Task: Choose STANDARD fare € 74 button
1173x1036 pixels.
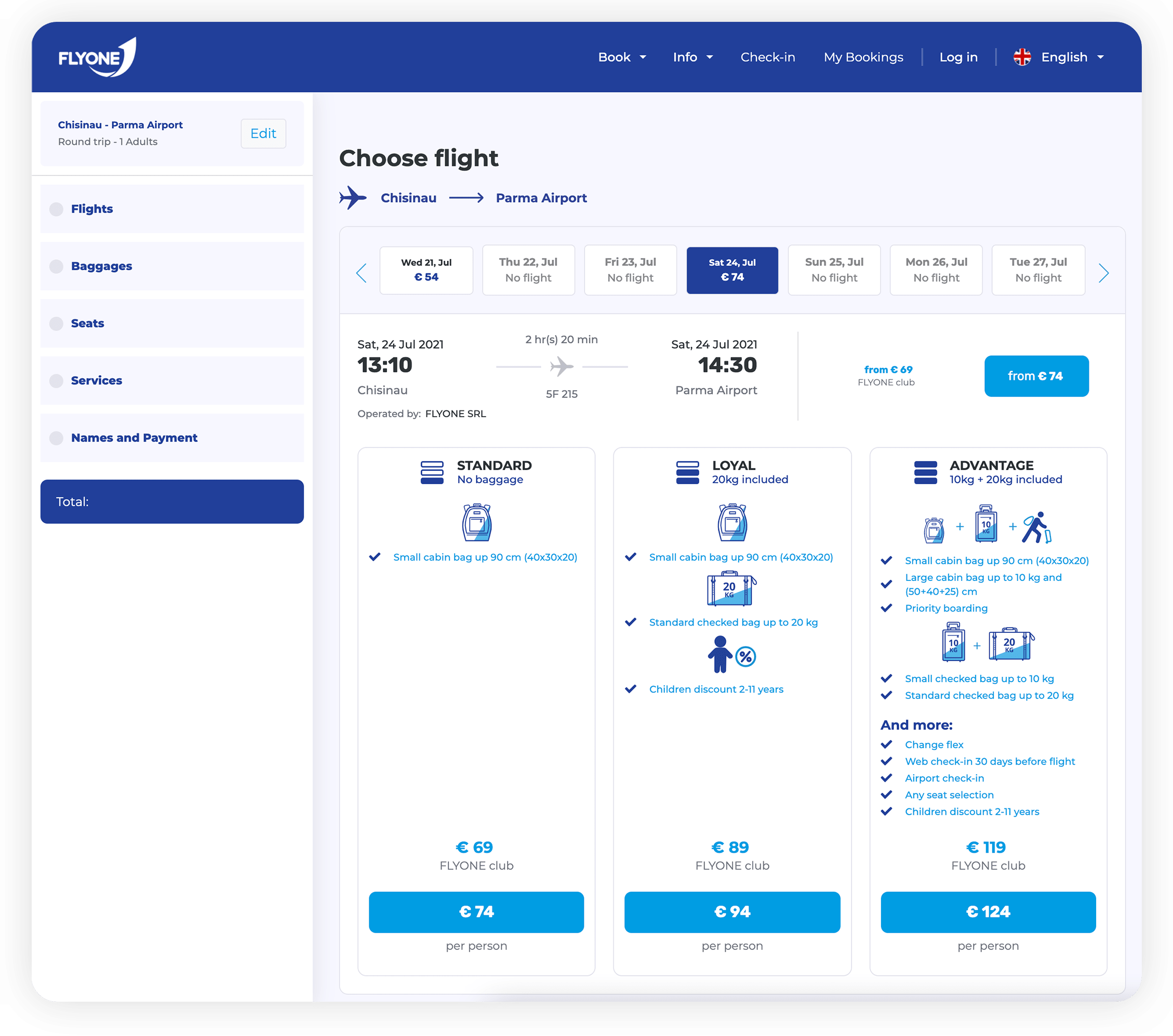Action: 476,911
